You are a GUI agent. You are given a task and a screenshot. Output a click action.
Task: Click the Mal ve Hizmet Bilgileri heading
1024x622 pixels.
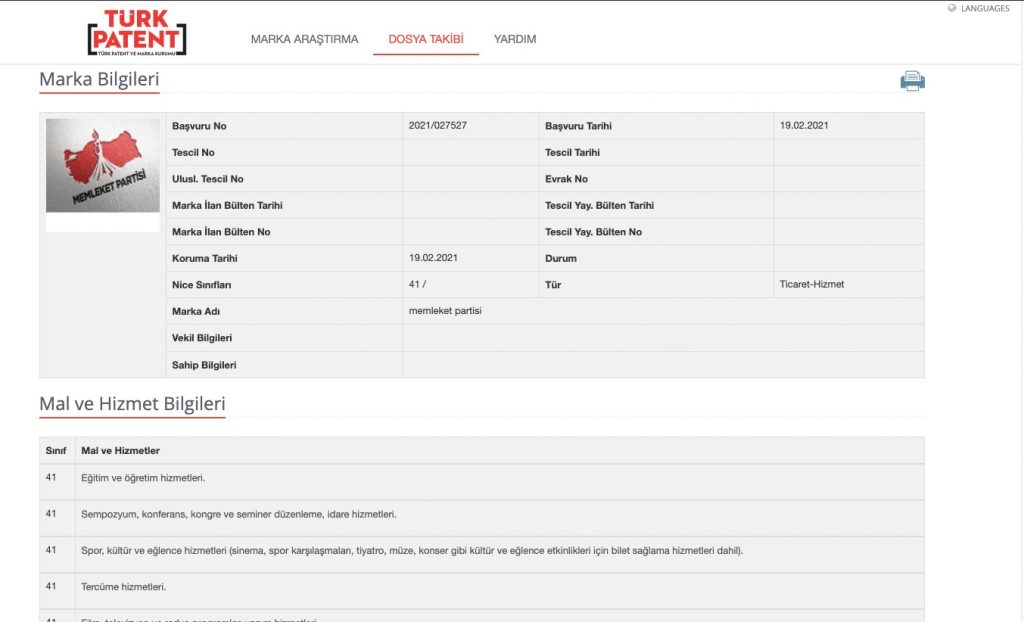point(132,404)
